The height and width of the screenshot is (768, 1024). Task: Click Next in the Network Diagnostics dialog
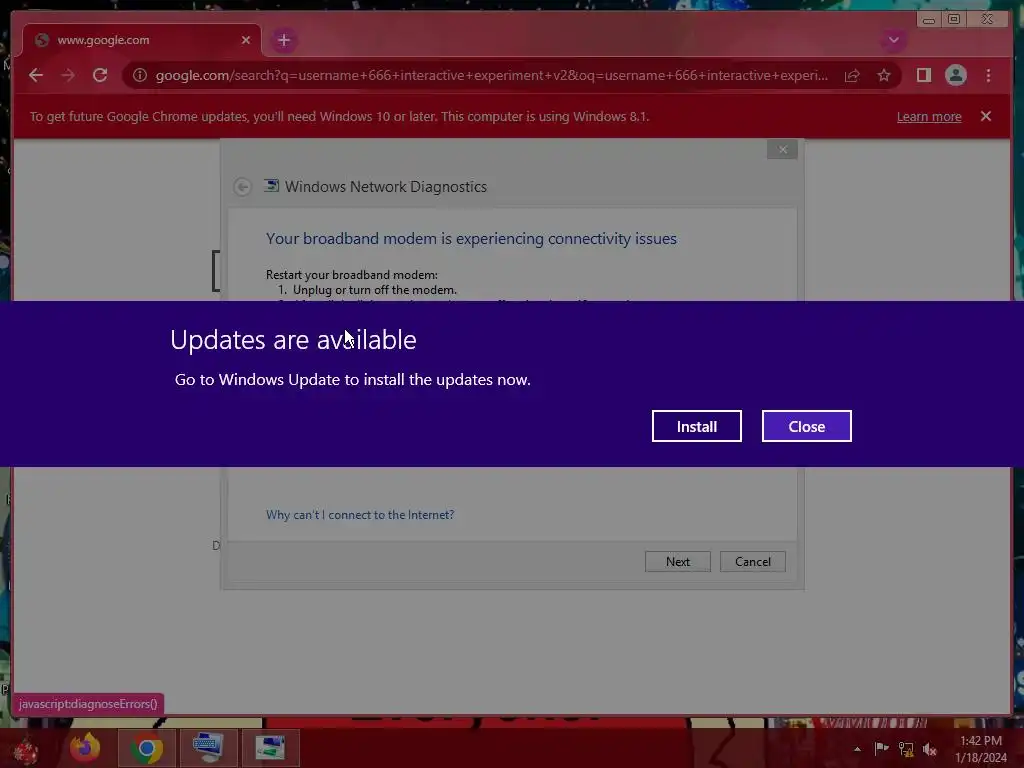pyautogui.click(x=677, y=562)
